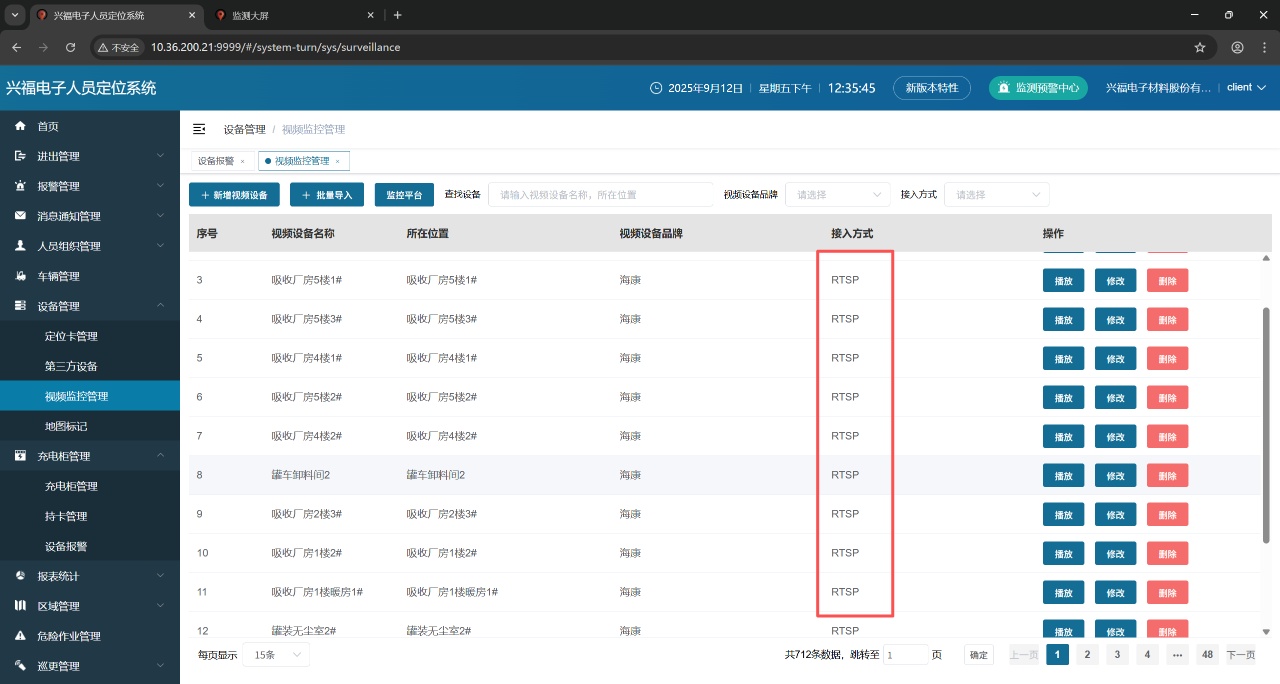This screenshot has height=684, width=1280.
Task: Click the 新增视频设备 button
Action: [234, 195]
